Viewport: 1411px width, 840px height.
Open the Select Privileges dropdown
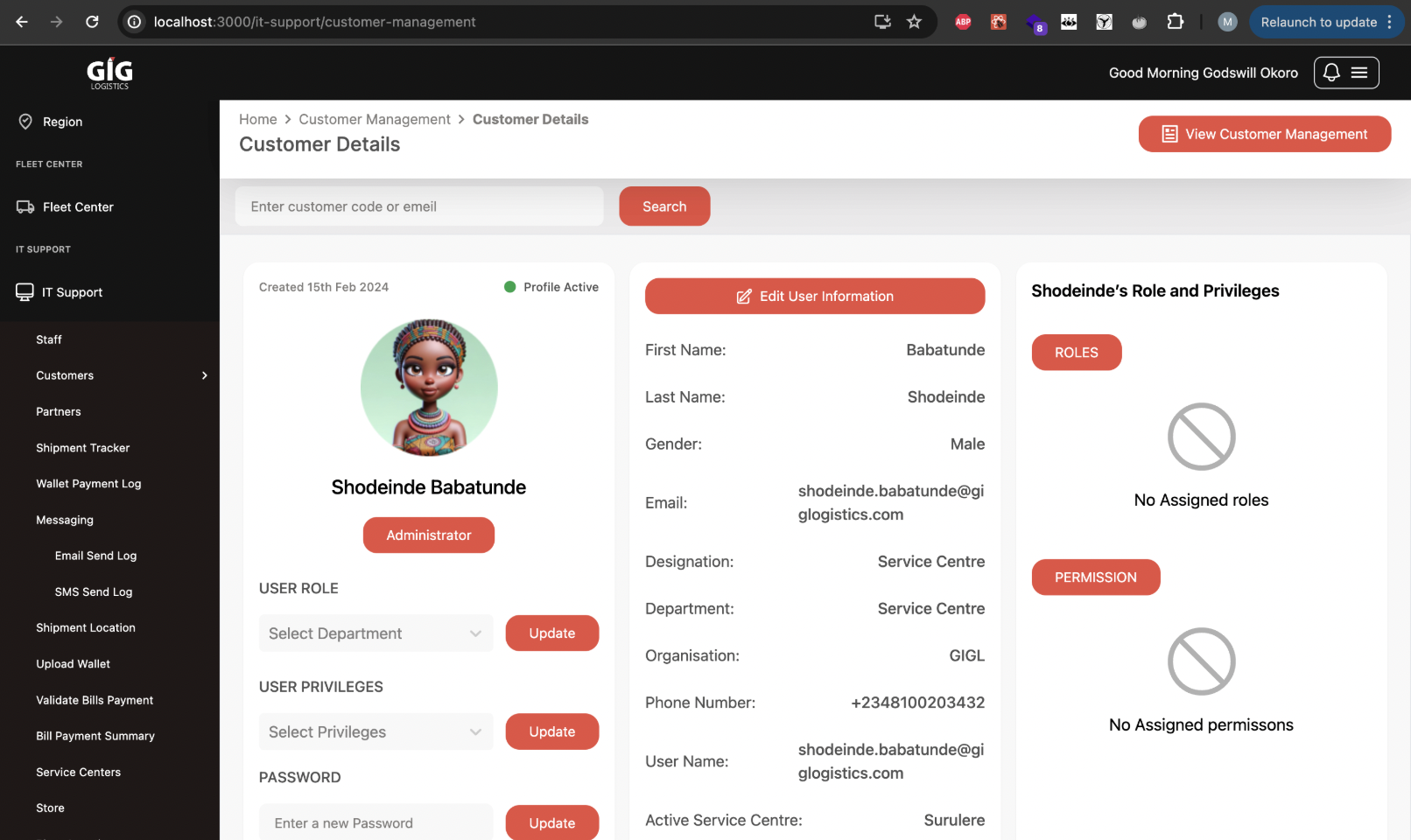click(376, 732)
